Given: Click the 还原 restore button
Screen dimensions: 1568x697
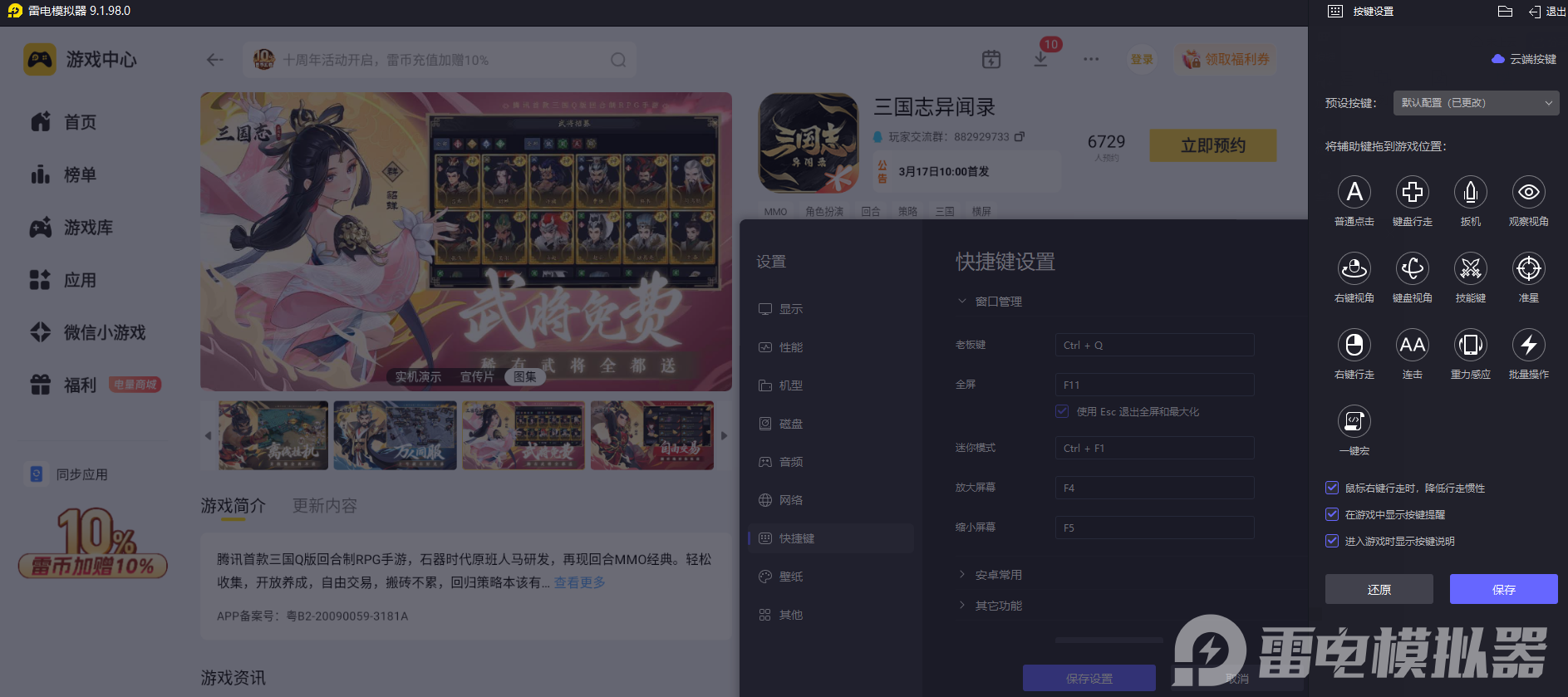Looking at the screenshot, I should pos(1379,589).
